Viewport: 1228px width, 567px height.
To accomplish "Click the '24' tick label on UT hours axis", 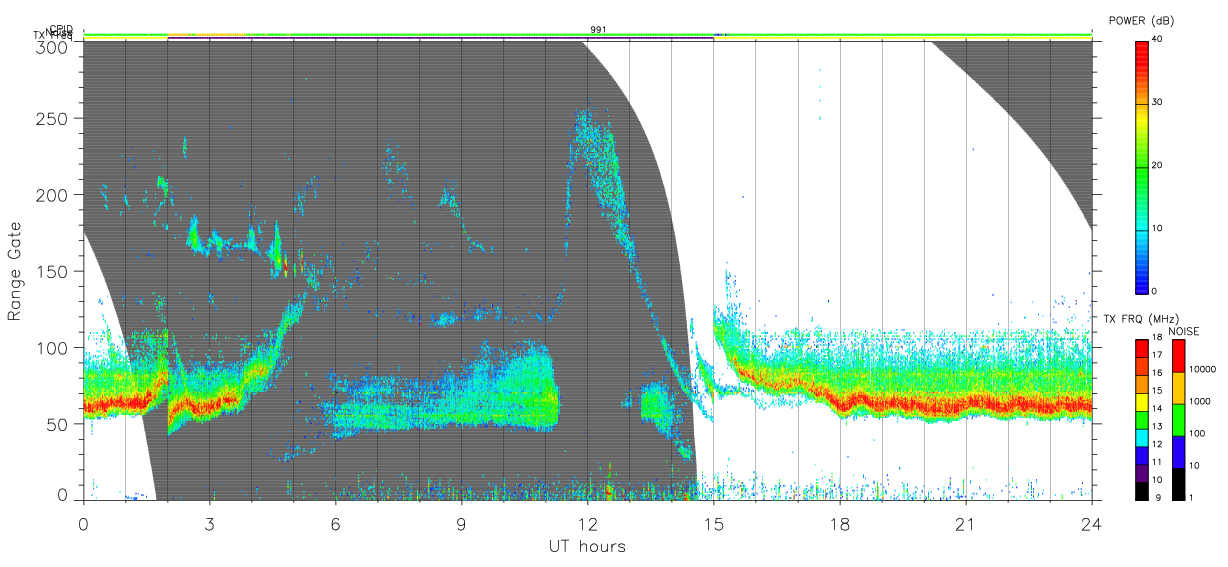I will (x=1091, y=523).
